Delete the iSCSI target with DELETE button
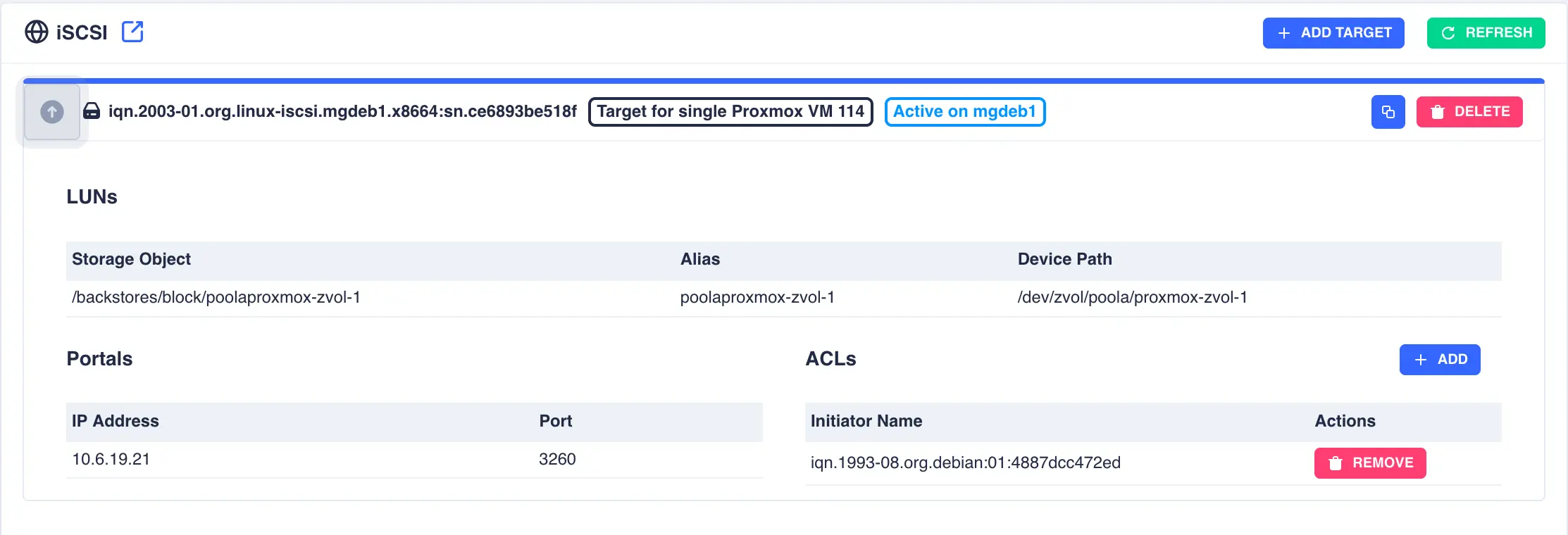The width and height of the screenshot is (1568, 535). [1469, 111]
